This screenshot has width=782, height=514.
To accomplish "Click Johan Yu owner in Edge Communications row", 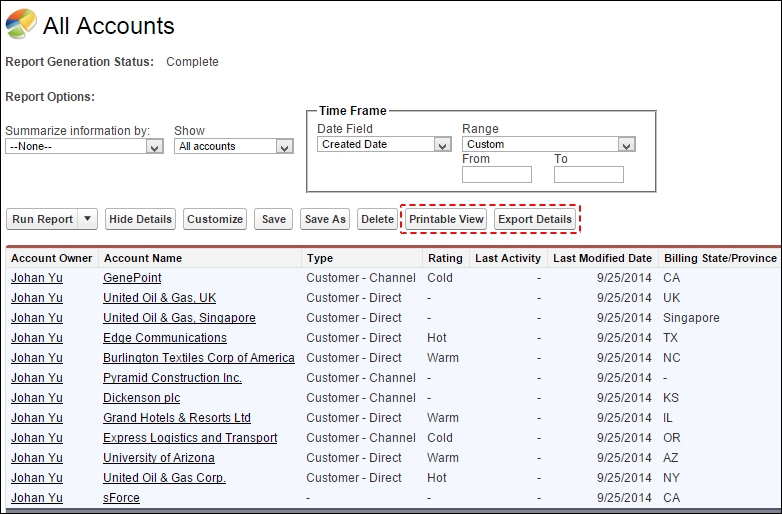I will [37, 338].
